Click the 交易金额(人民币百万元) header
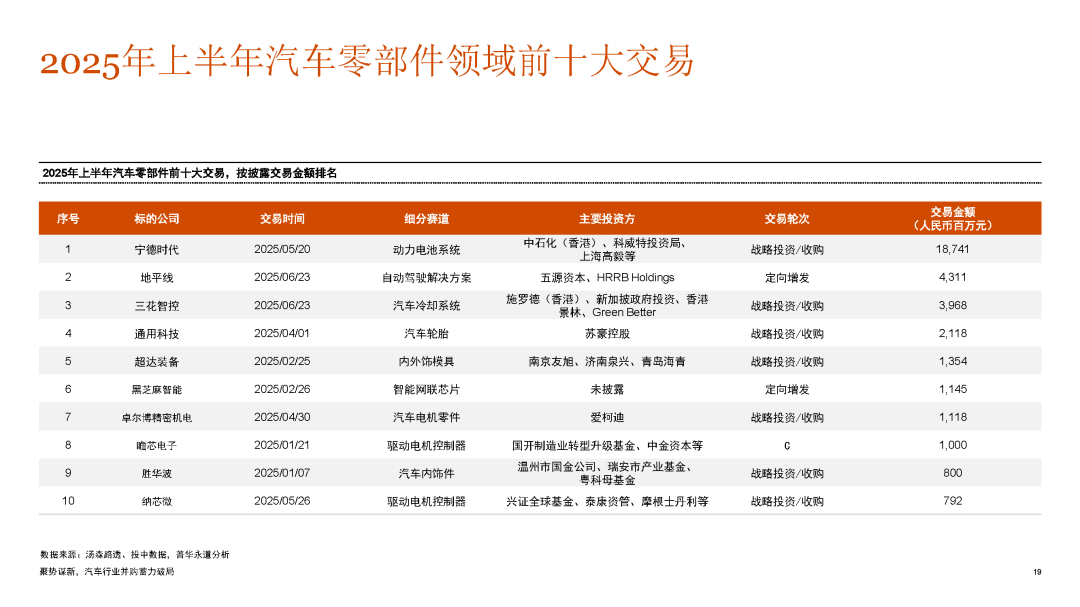 point(953,218)
